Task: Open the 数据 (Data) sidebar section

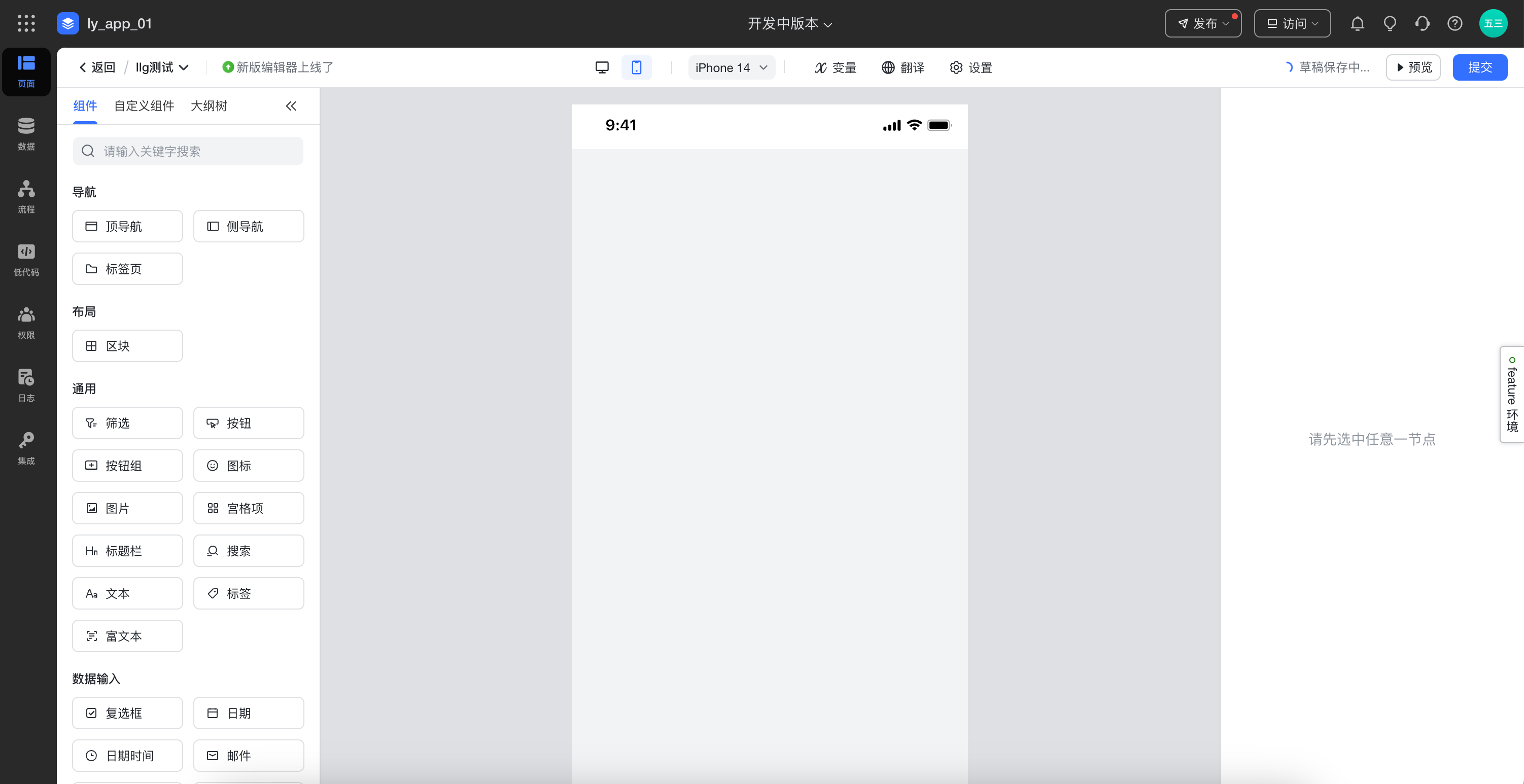Action: [x=26, y=133]
